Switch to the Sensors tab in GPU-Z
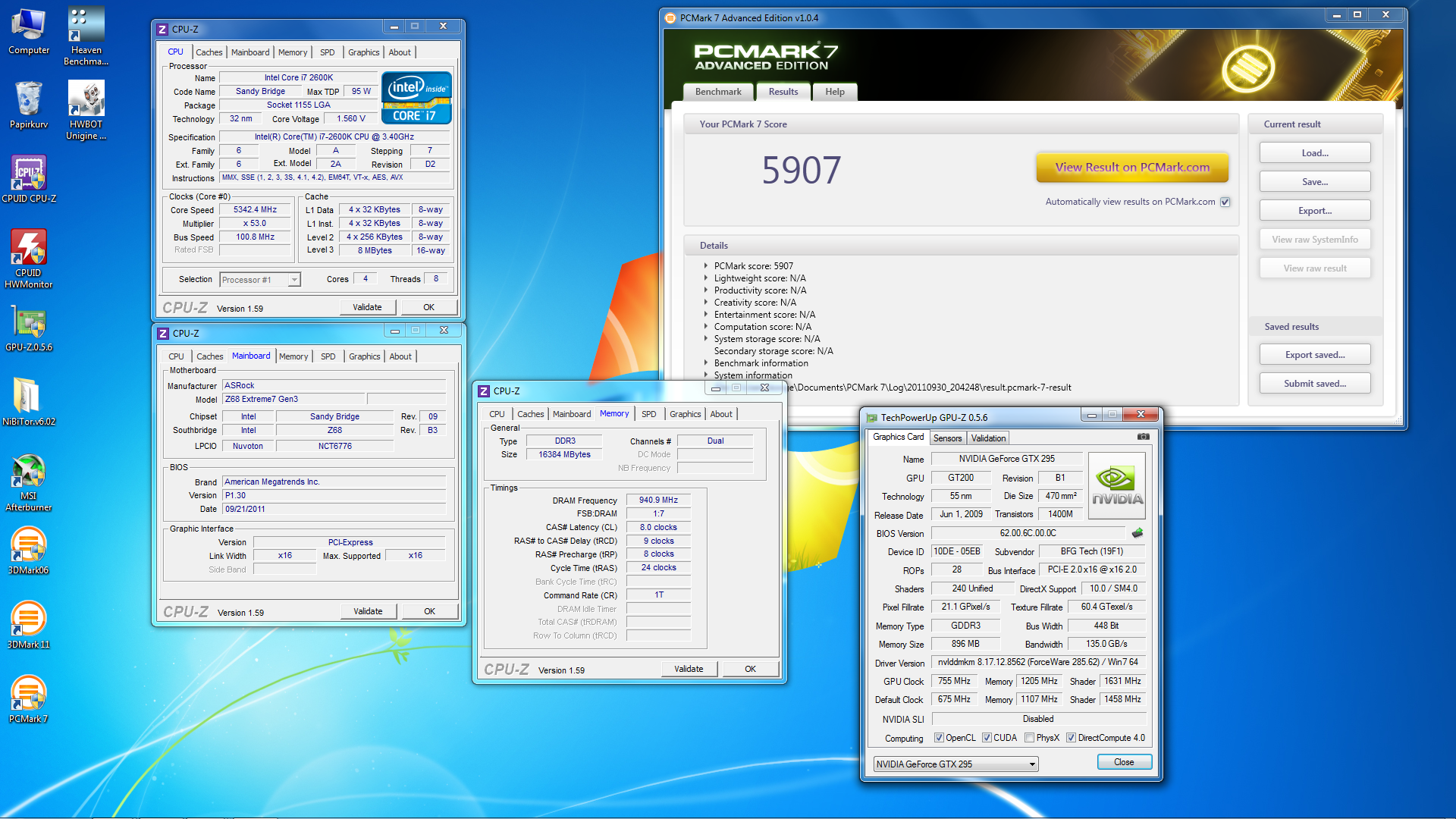The height and width of the screenshot is (819, 1456). [x=947, y=438]
